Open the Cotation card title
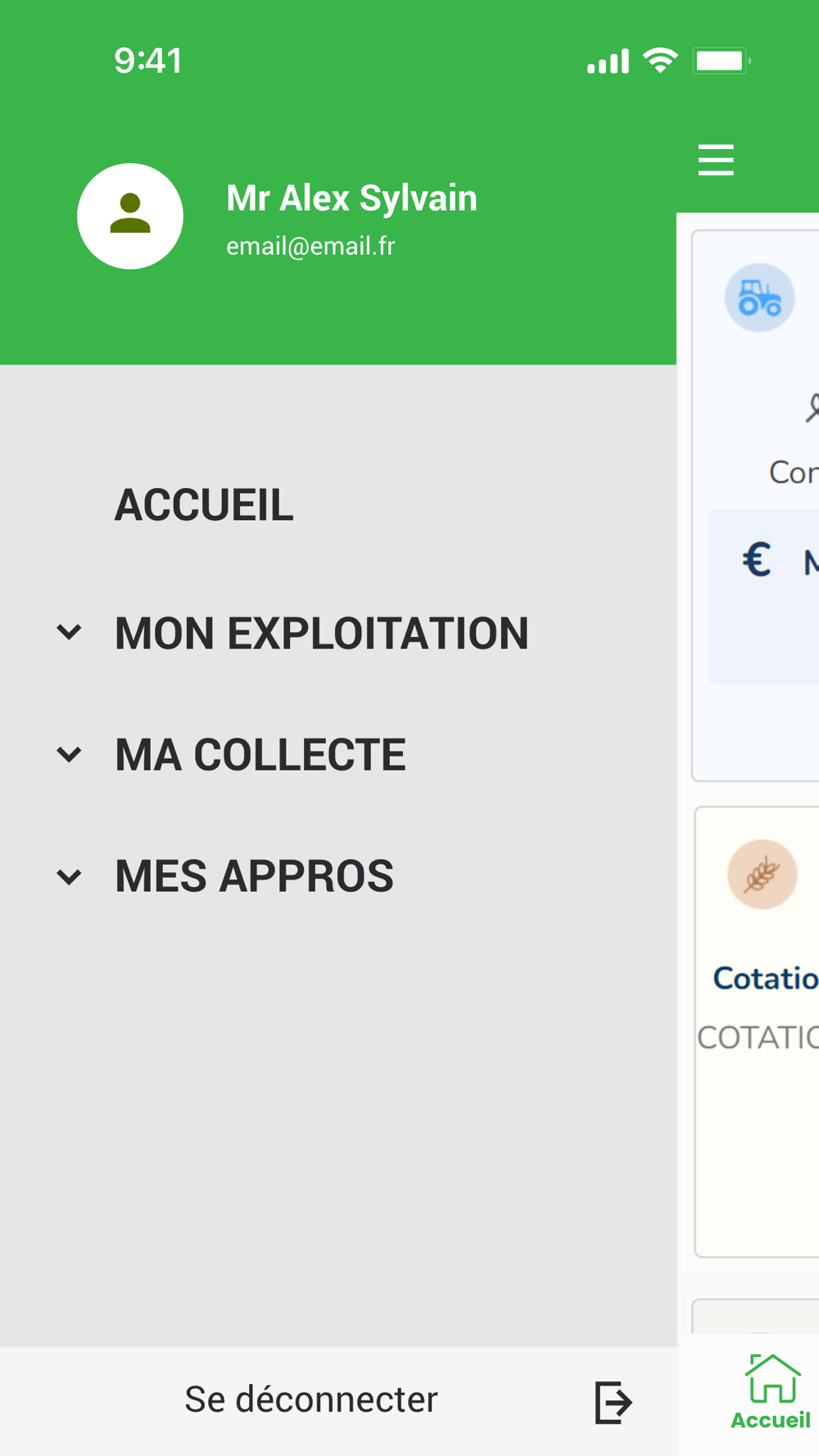 point(766,978)
